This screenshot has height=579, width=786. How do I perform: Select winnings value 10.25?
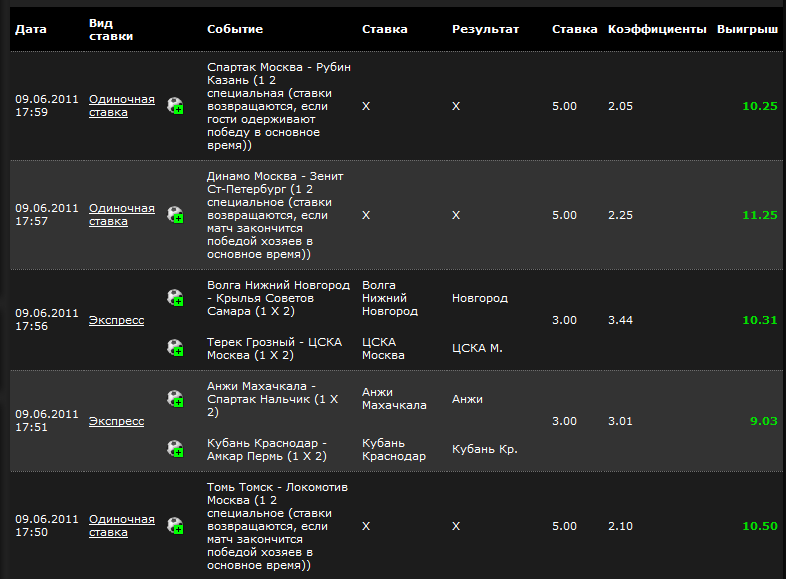pyautogui.click(x=760, y=106)
